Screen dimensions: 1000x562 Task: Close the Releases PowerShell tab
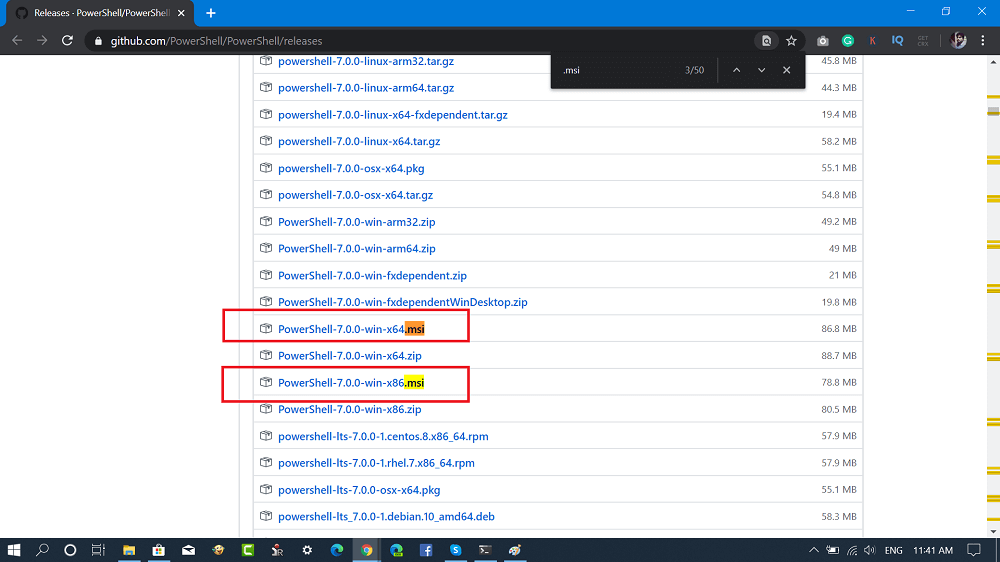tap(181, 13)
